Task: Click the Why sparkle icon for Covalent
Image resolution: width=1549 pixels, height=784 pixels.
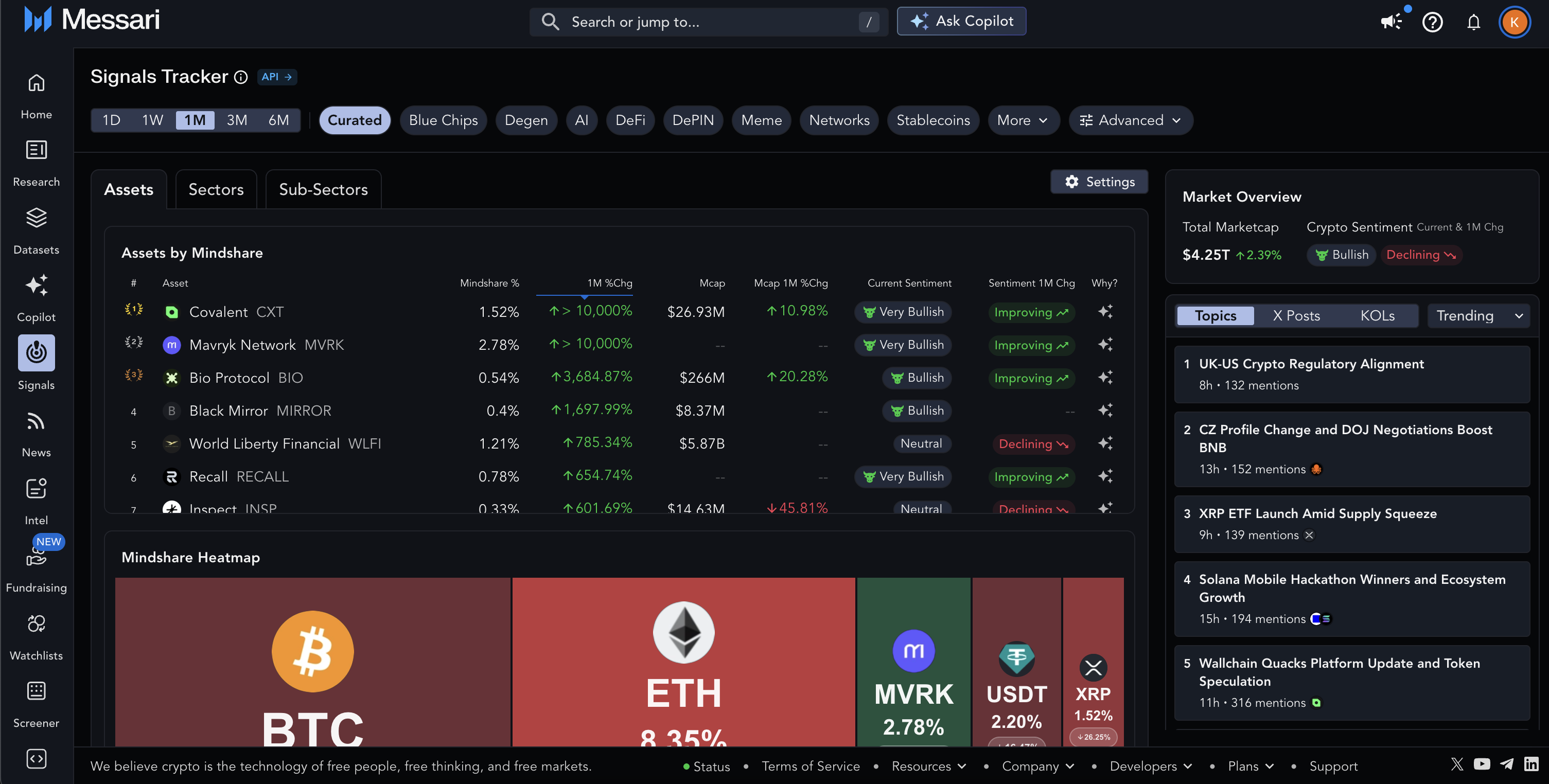Action: (1105, 311)
